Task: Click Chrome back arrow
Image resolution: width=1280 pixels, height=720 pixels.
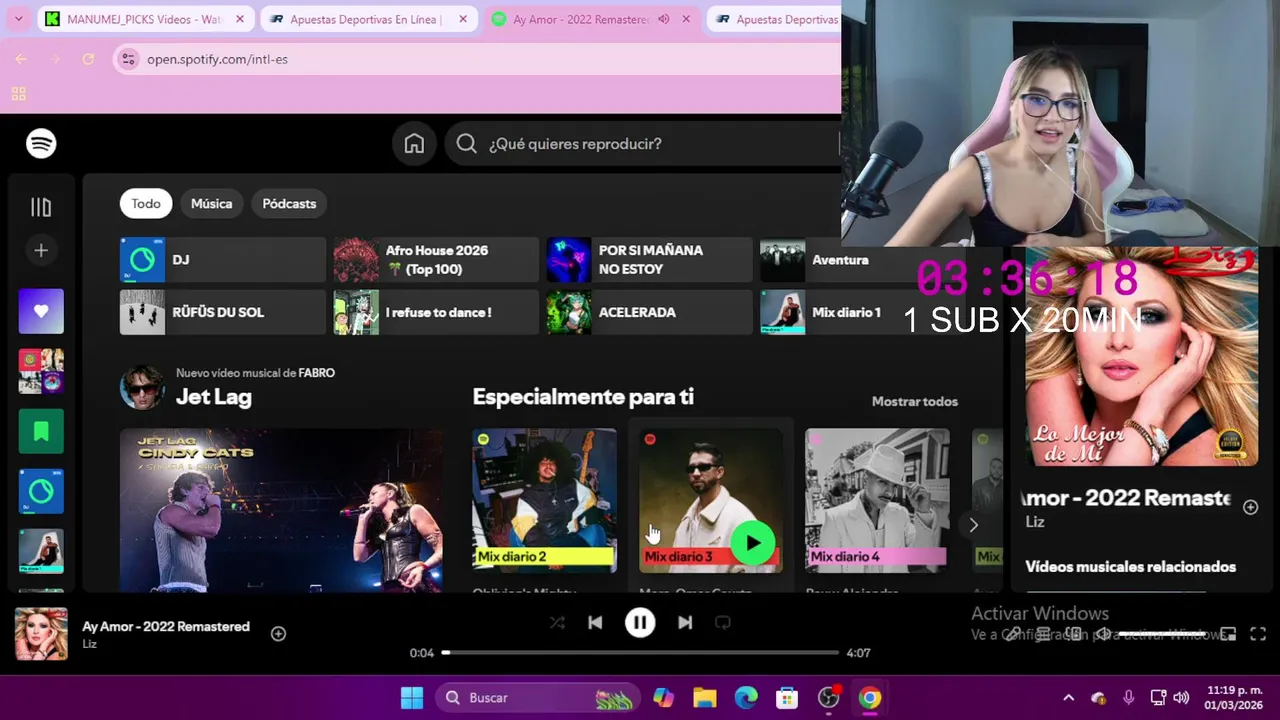Action: pyautogui.click(x=21, y=59)
